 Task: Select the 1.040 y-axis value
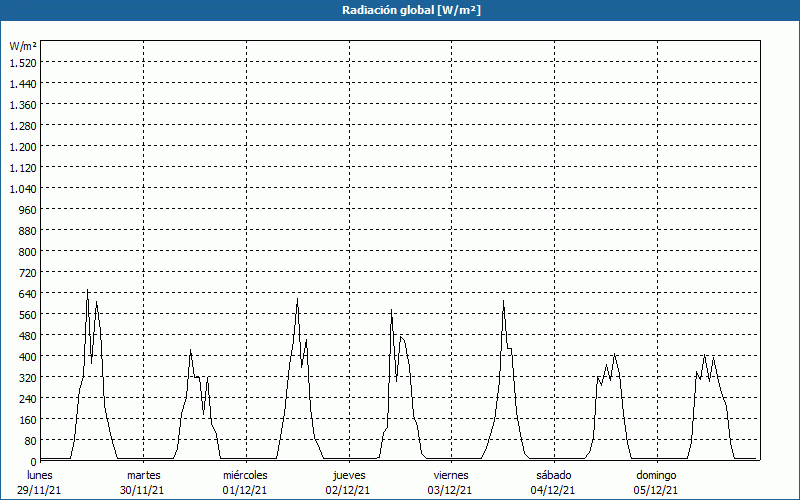click(x=23, y=189)
